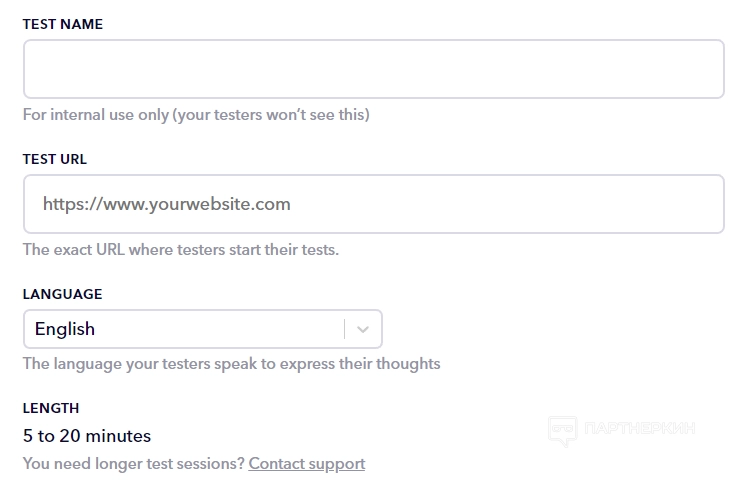Click the TEST URL label
This screenshot has height=499, width=746.
click(55, 159)
